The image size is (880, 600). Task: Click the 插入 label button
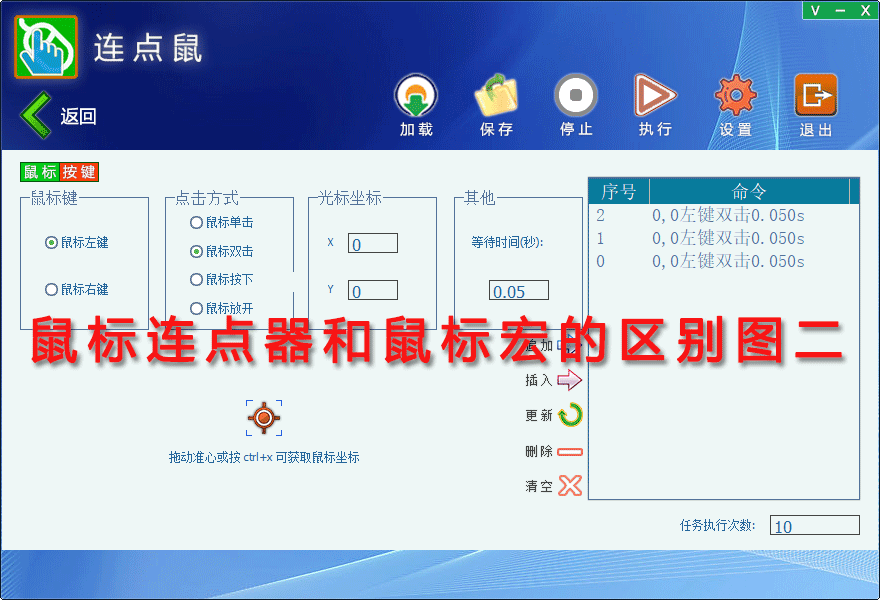pos(539,381)
